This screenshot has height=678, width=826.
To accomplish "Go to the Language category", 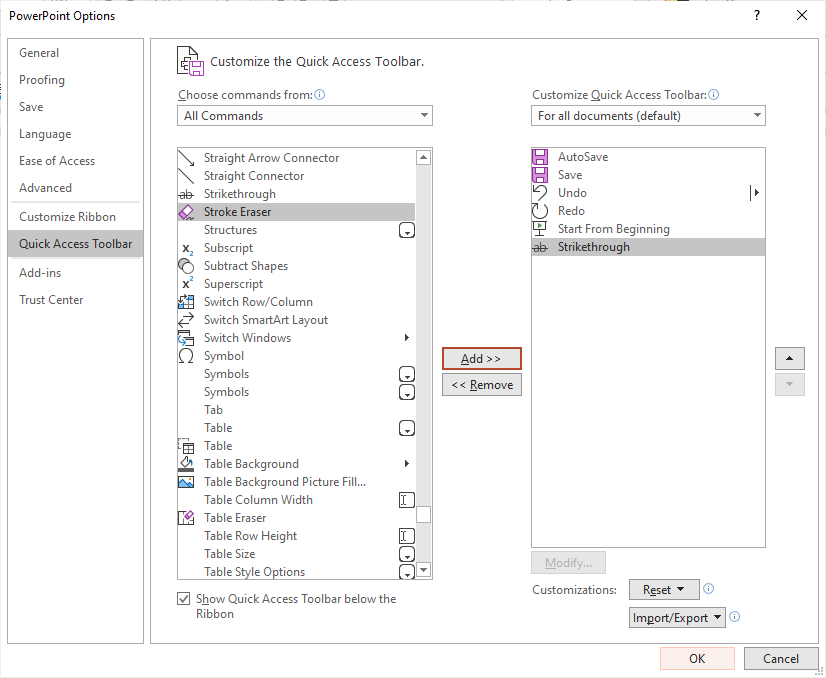I will (75, 134).
